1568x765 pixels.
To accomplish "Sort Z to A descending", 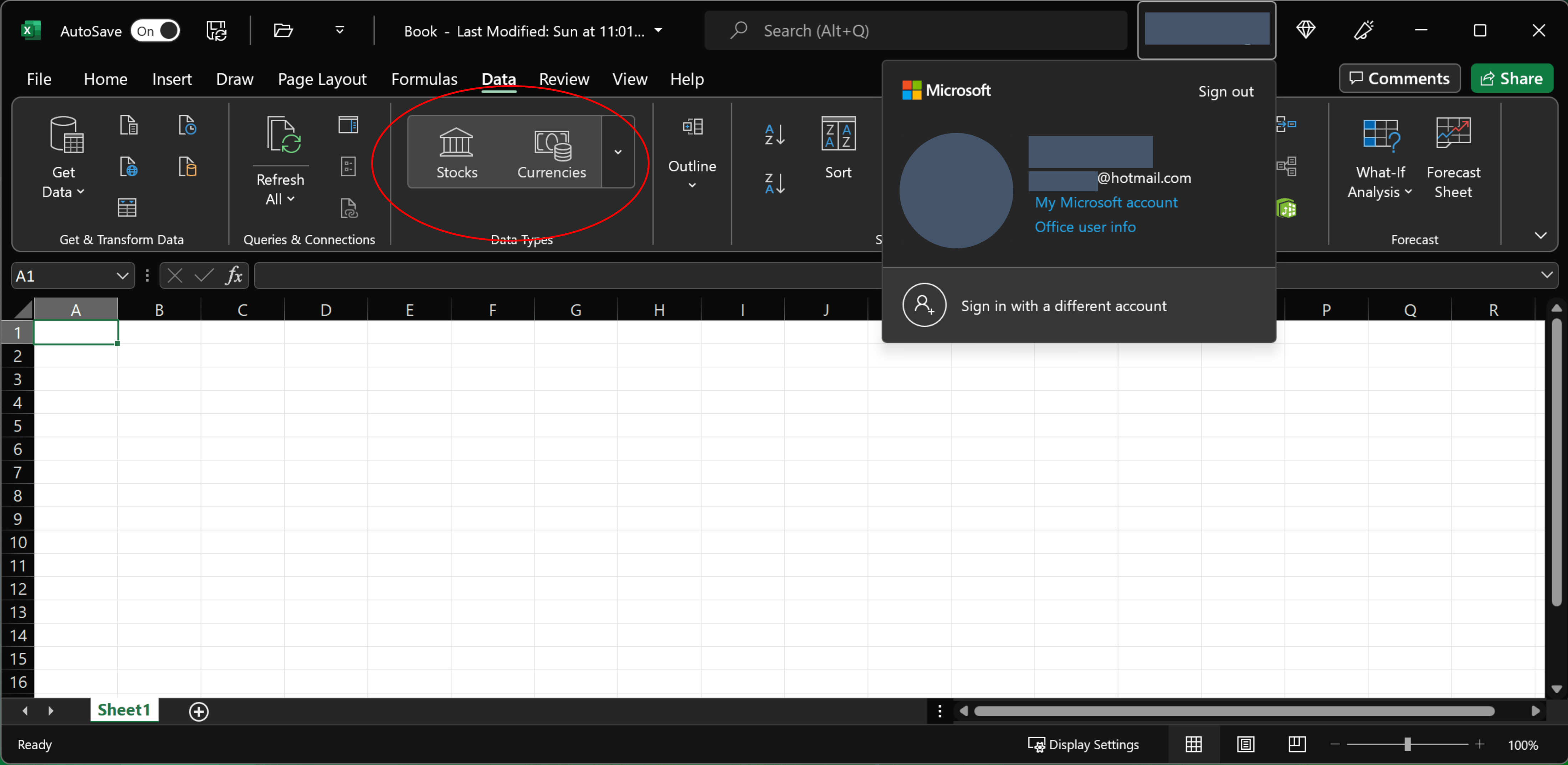I will [774, 183].
